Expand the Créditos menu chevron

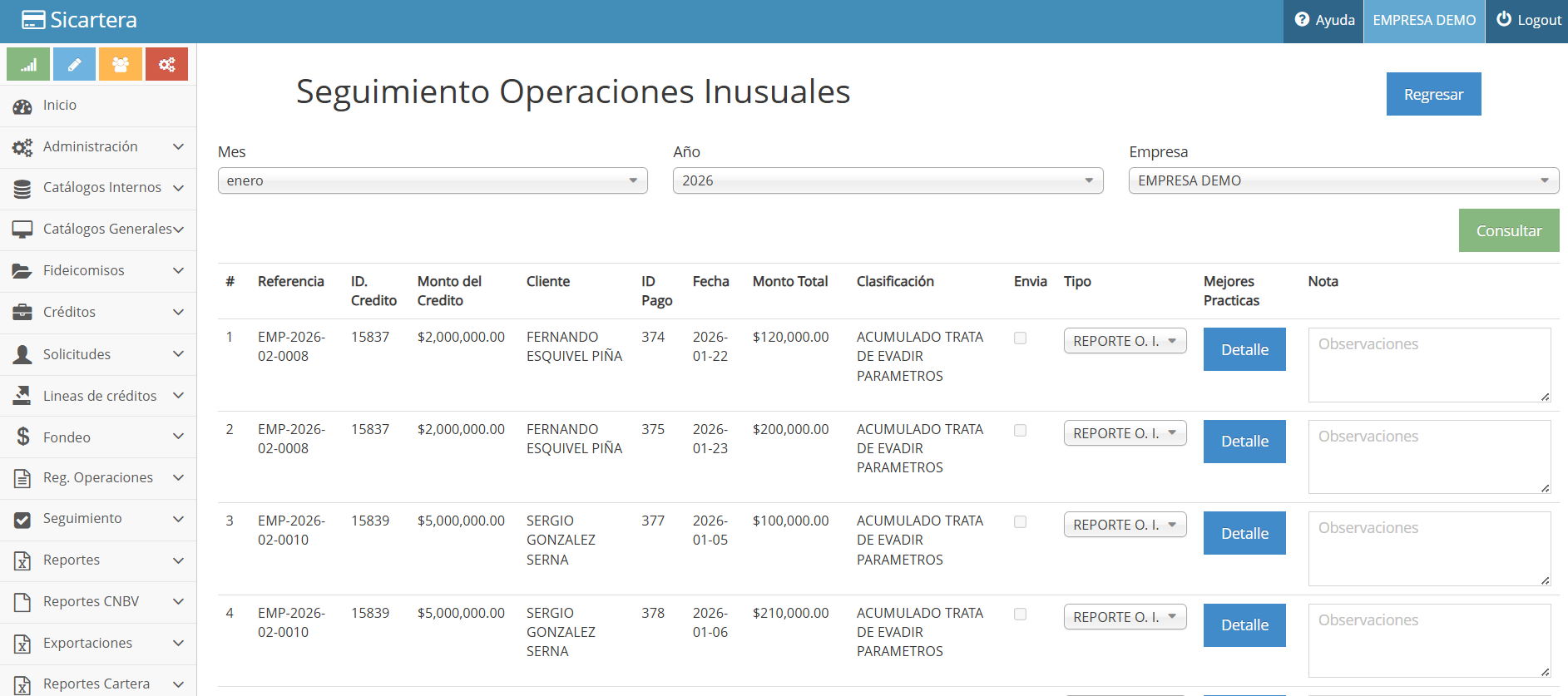[x=178, y=313]
